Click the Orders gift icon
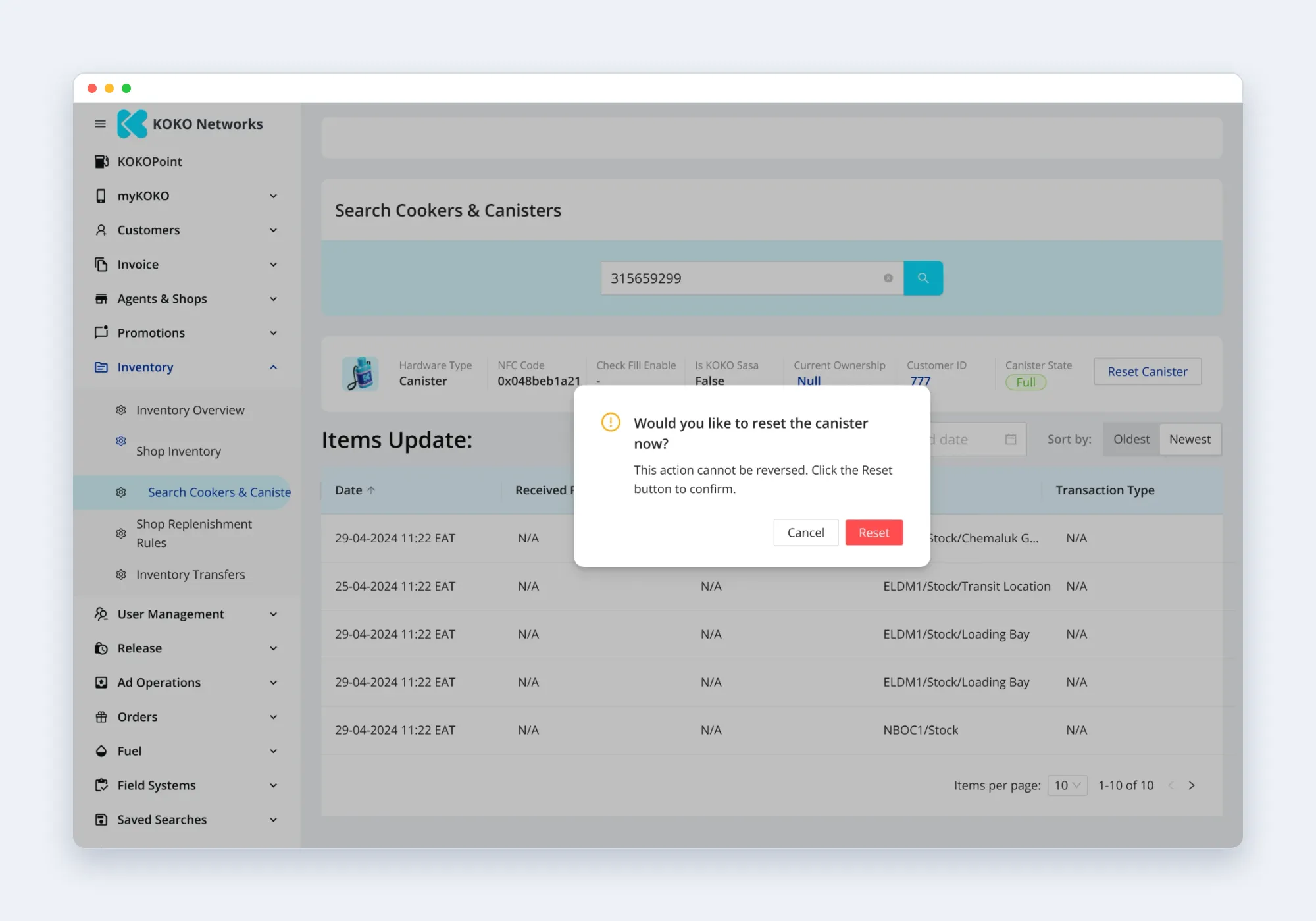Viewport: 1316px width, 921px height. tap(101, 716)
